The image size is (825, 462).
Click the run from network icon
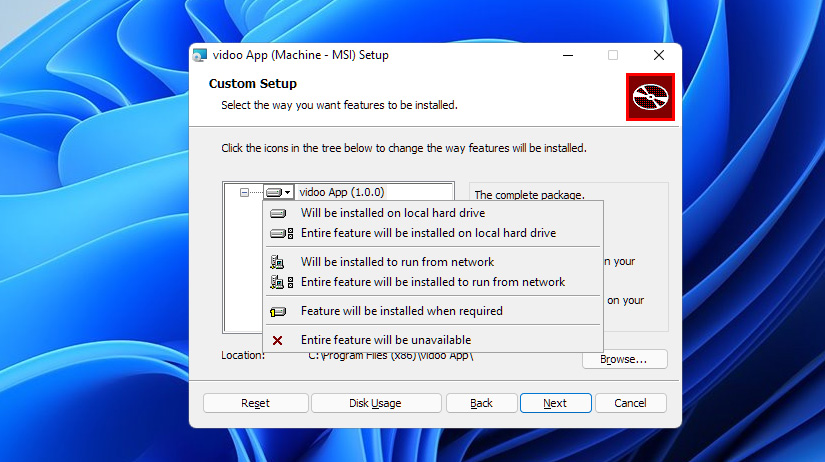(x=277, y=262)
